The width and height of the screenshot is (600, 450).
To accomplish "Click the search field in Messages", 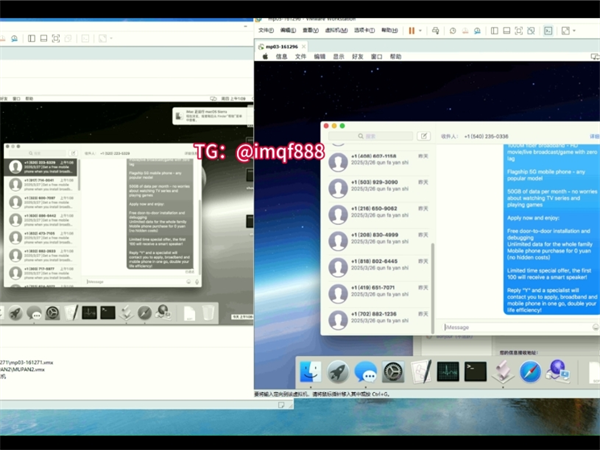I will pyautogui.click(x=370, y=136).
